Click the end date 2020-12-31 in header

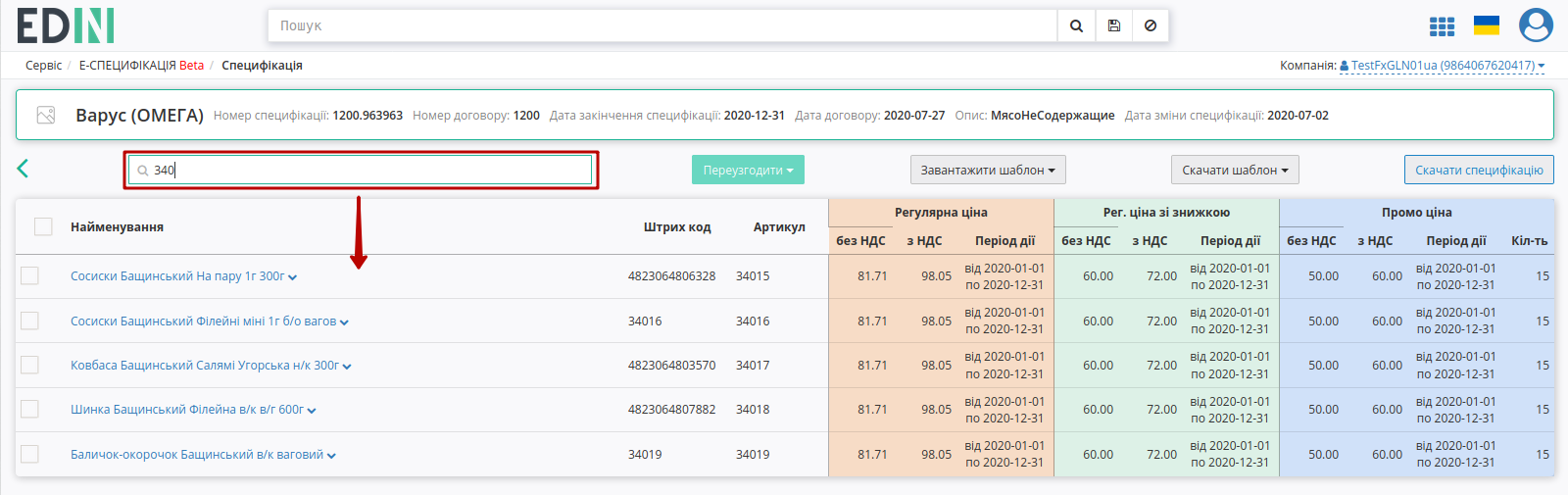click(755, 115)
